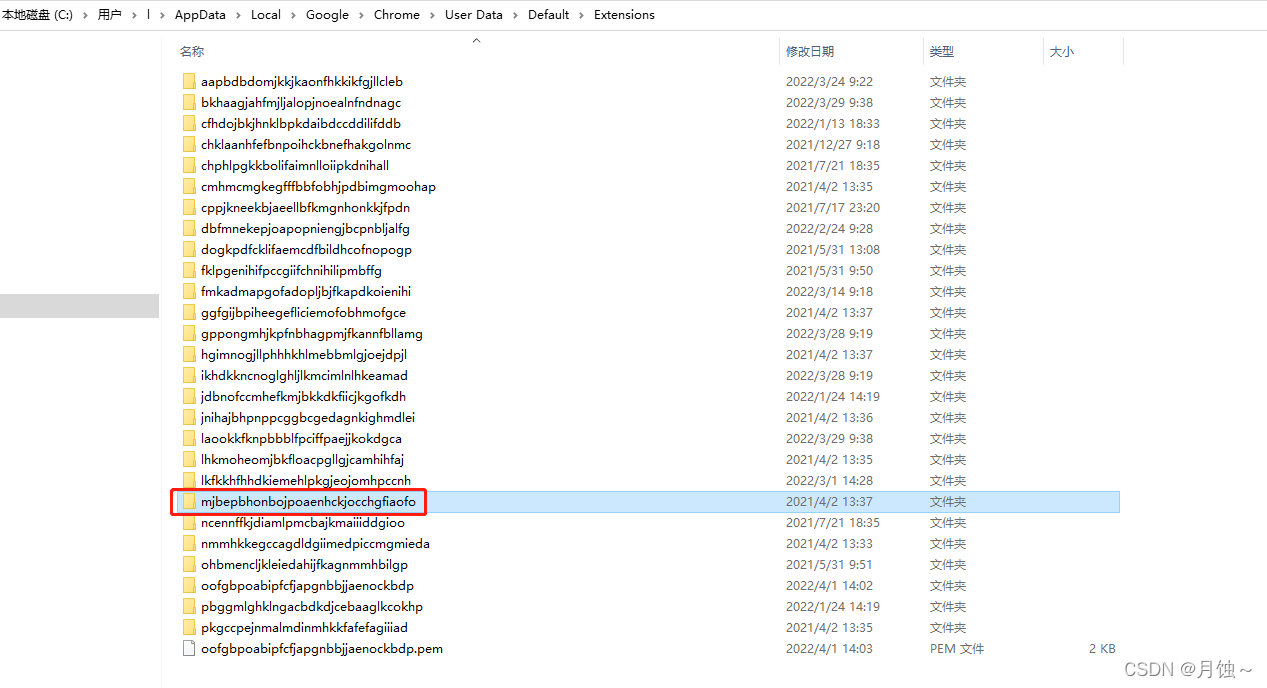Click folder icon of bkhaagjahfmjljalopjnoealnfndnagc
The image size is (1267, 688).
pos(189,103)
